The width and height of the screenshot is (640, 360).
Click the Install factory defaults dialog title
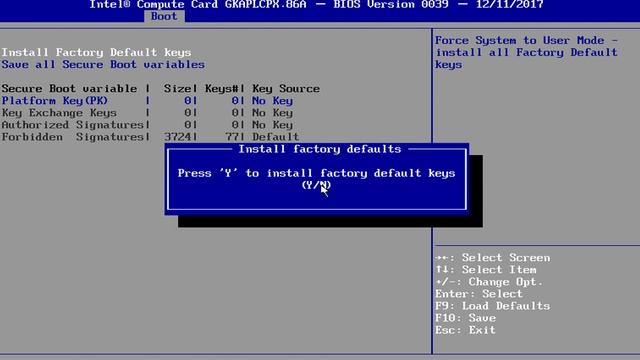pos(320,149)
